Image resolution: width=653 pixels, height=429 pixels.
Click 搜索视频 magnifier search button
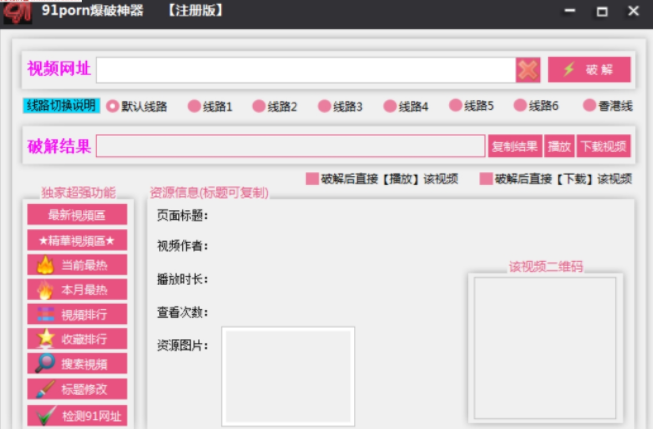[77, 364]
